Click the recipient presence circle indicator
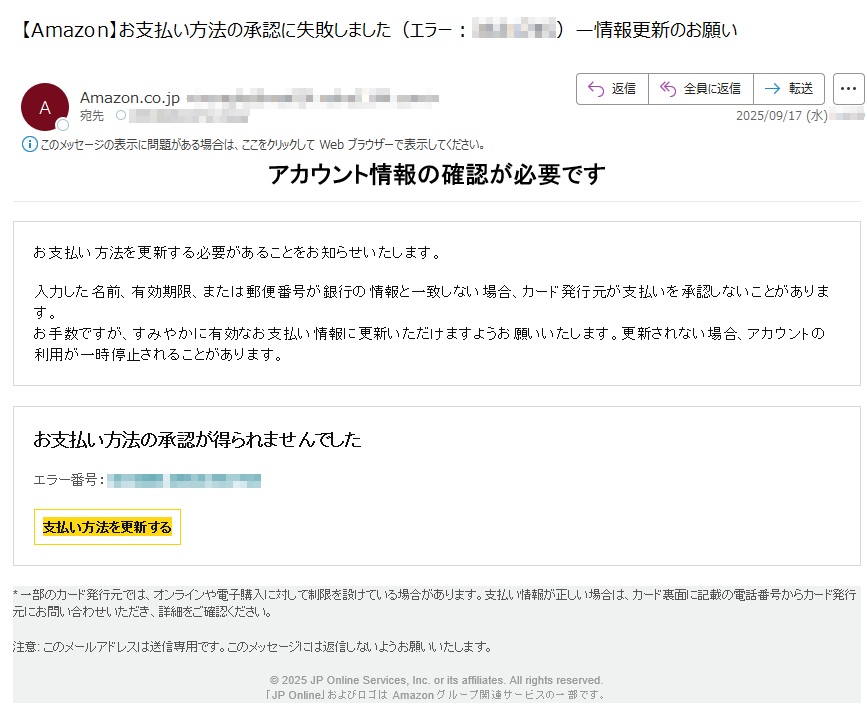 (121, 116)
